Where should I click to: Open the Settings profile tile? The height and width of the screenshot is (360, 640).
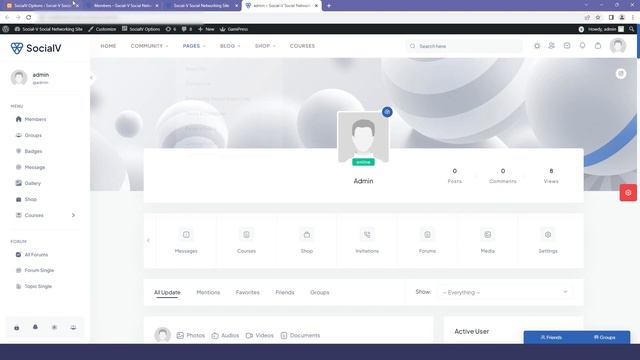click(548, 241)
